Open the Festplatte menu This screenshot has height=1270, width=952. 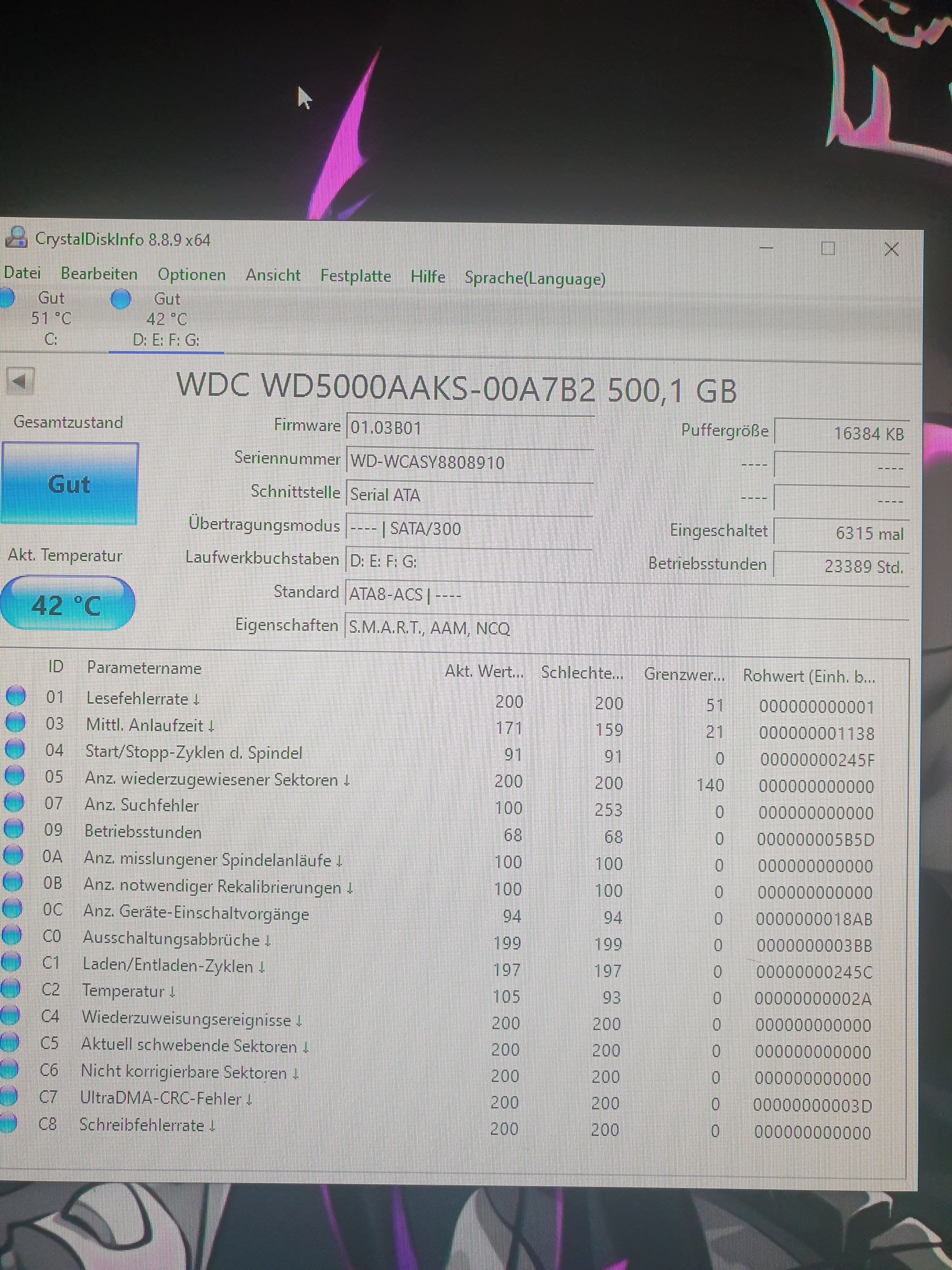pyautogui.click(x=355, y=276)
